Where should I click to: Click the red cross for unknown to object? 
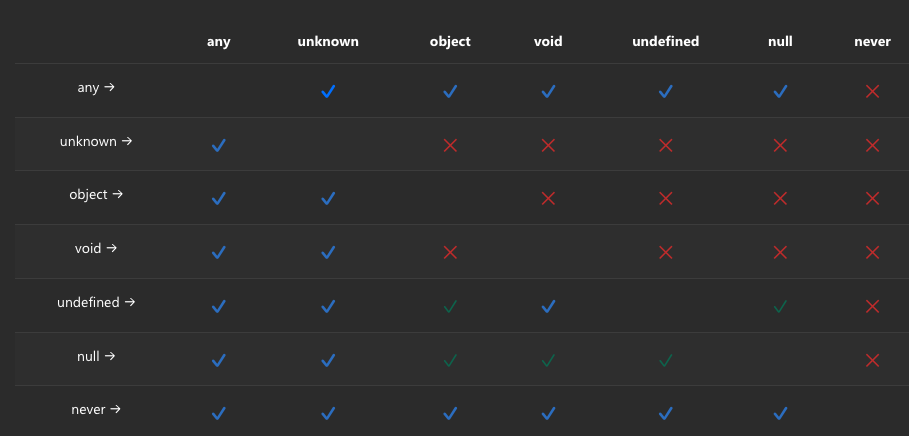pos(450,145)
